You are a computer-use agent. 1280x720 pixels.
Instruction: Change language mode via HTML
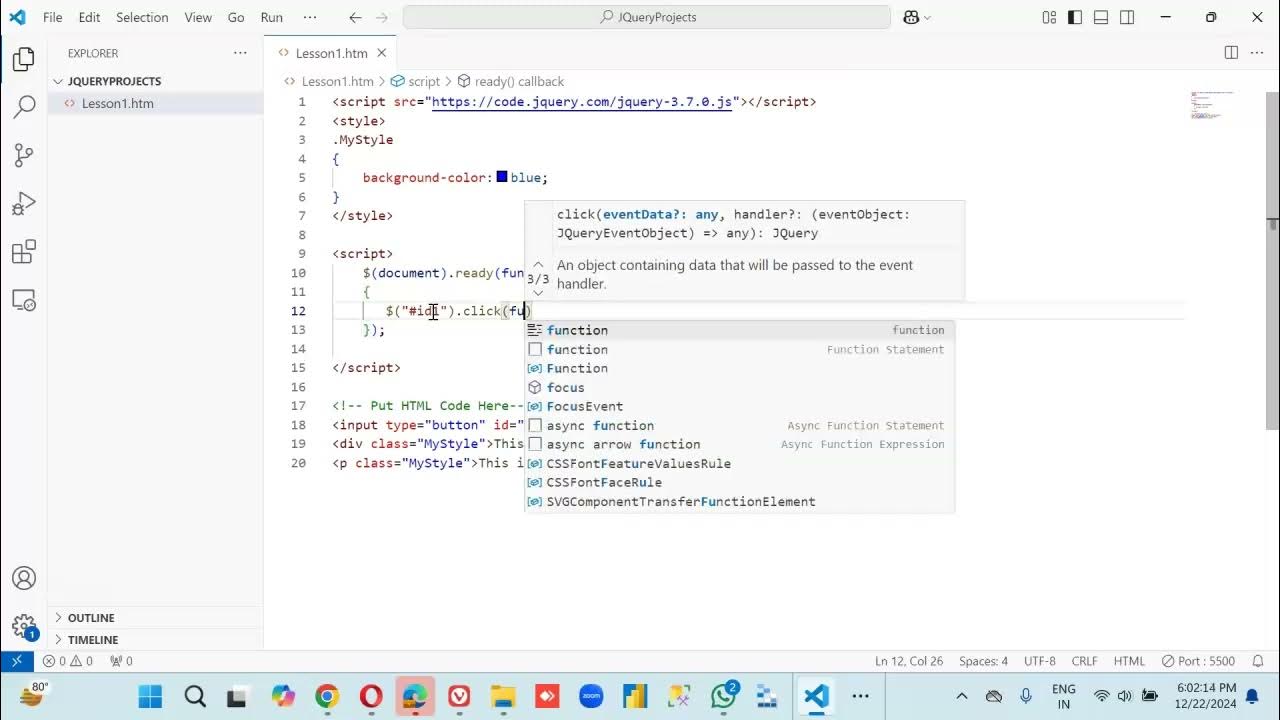click(x=1129, y=661)
